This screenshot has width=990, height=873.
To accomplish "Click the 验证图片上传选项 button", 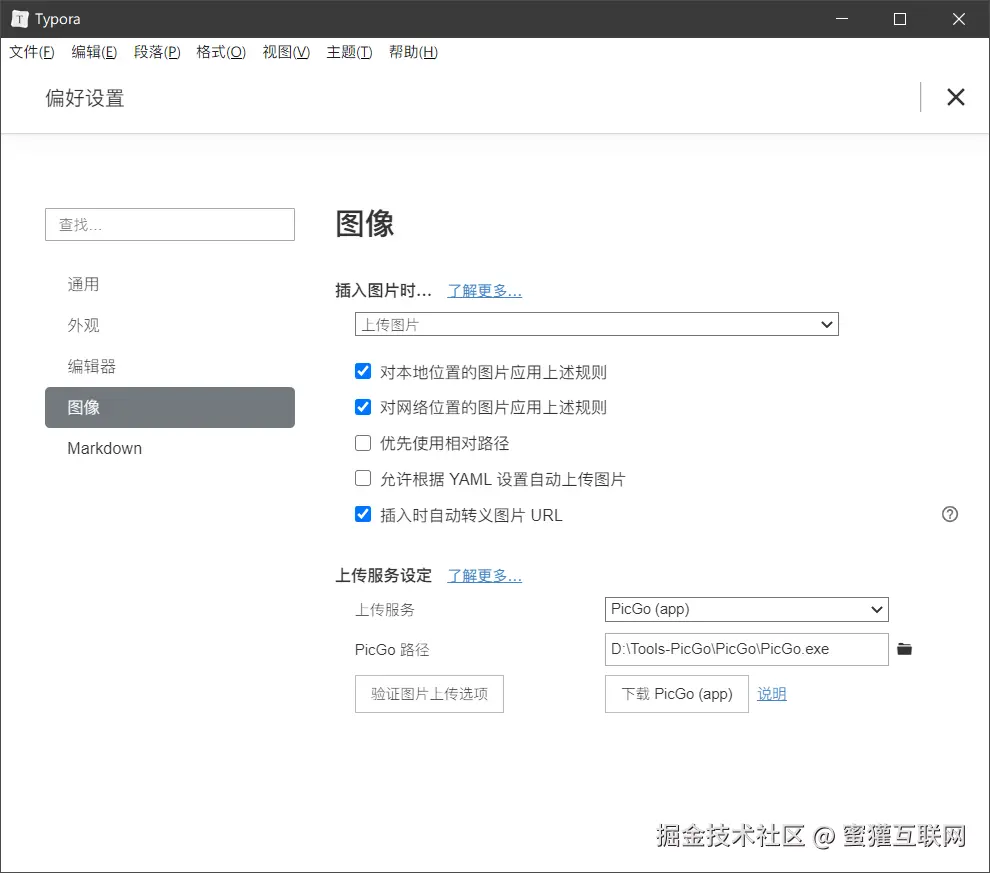I will (x=429, y=694).
